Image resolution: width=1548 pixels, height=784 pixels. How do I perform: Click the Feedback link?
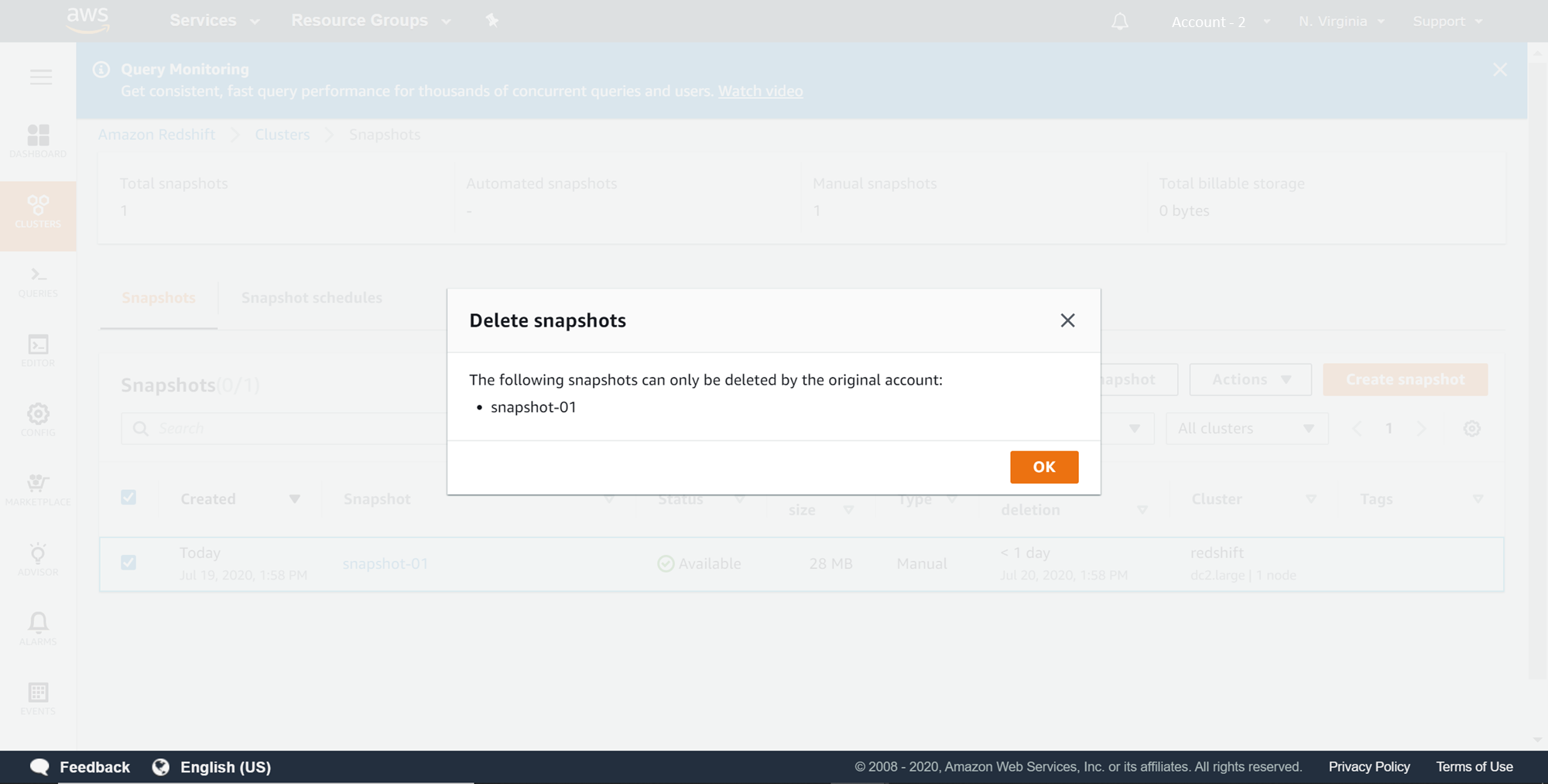pos(95,767)
